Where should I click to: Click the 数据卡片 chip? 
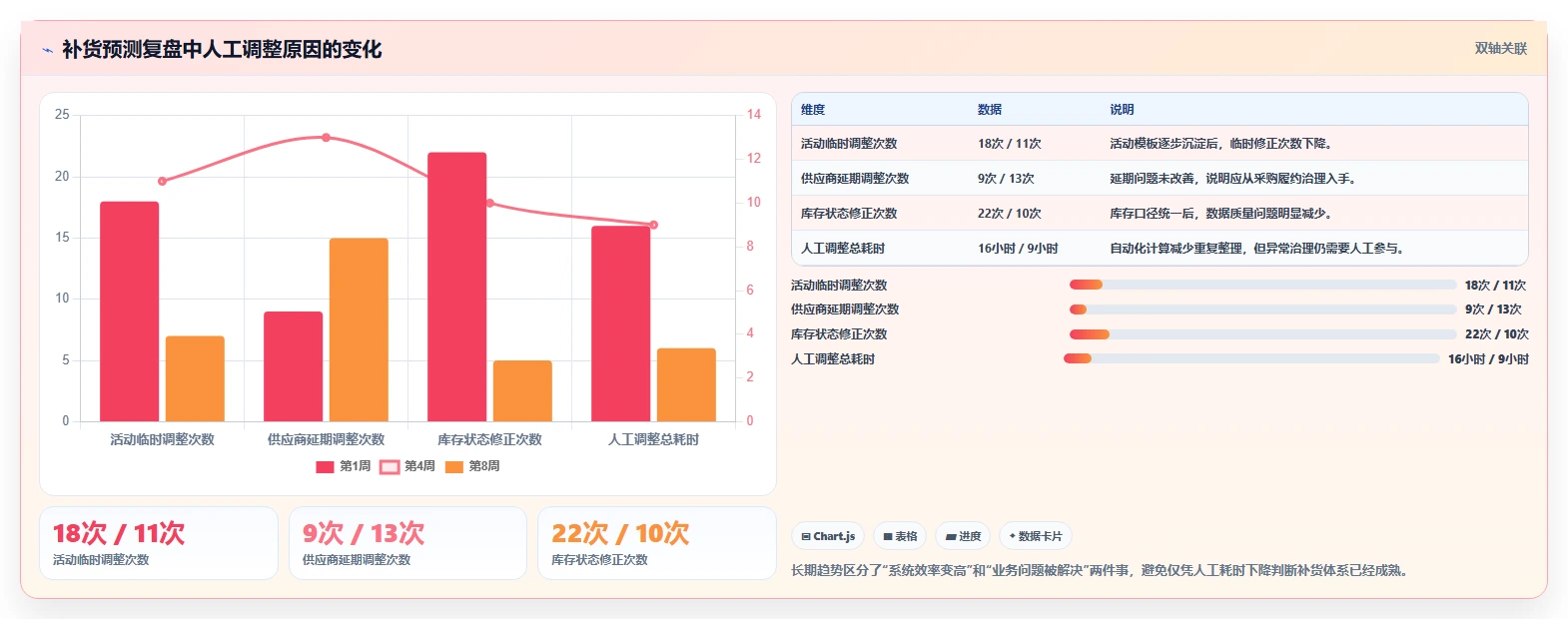pyautogui.click(x=1035, y=536)
